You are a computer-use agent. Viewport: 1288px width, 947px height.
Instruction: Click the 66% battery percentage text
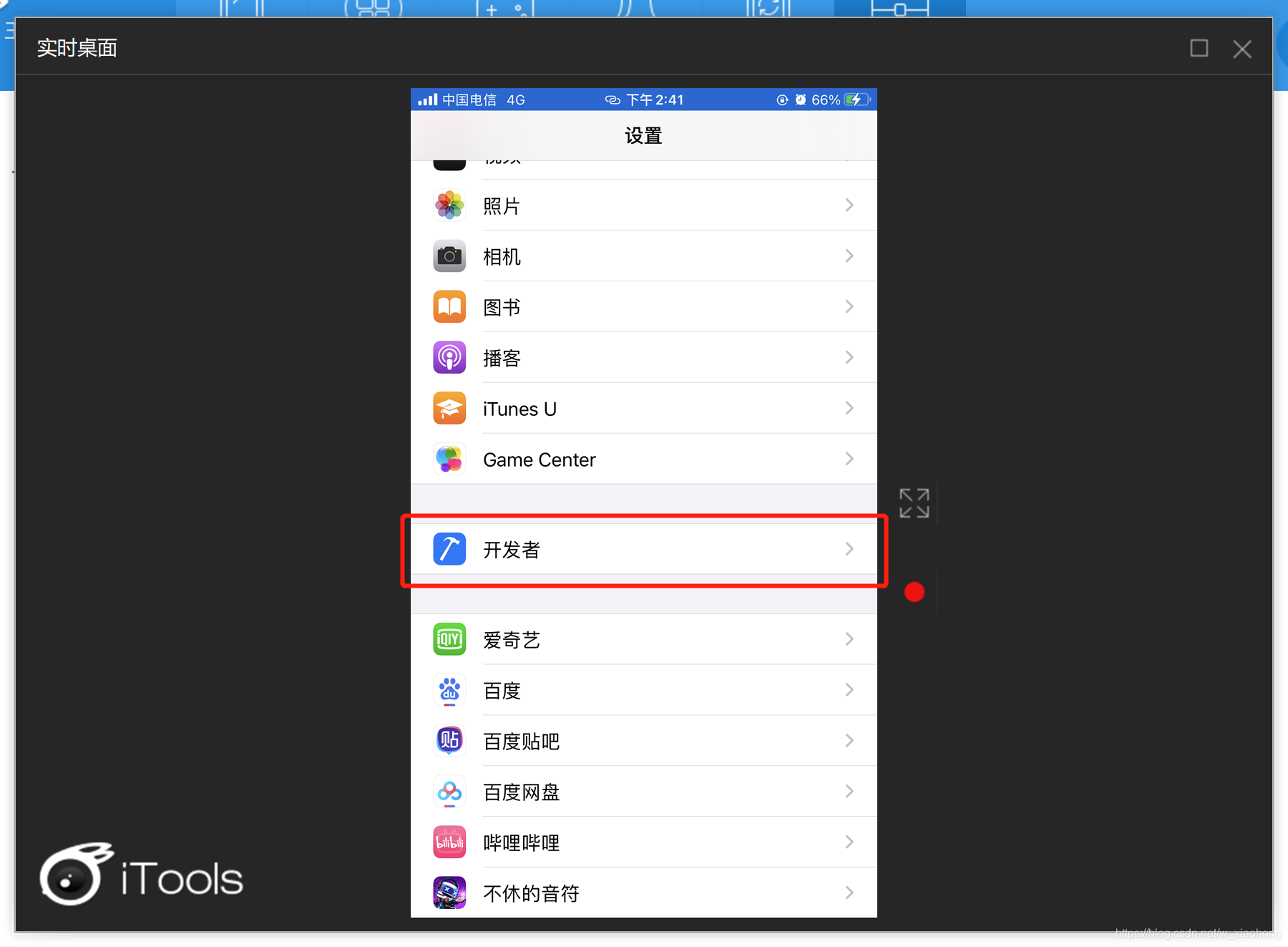[826, 99]
